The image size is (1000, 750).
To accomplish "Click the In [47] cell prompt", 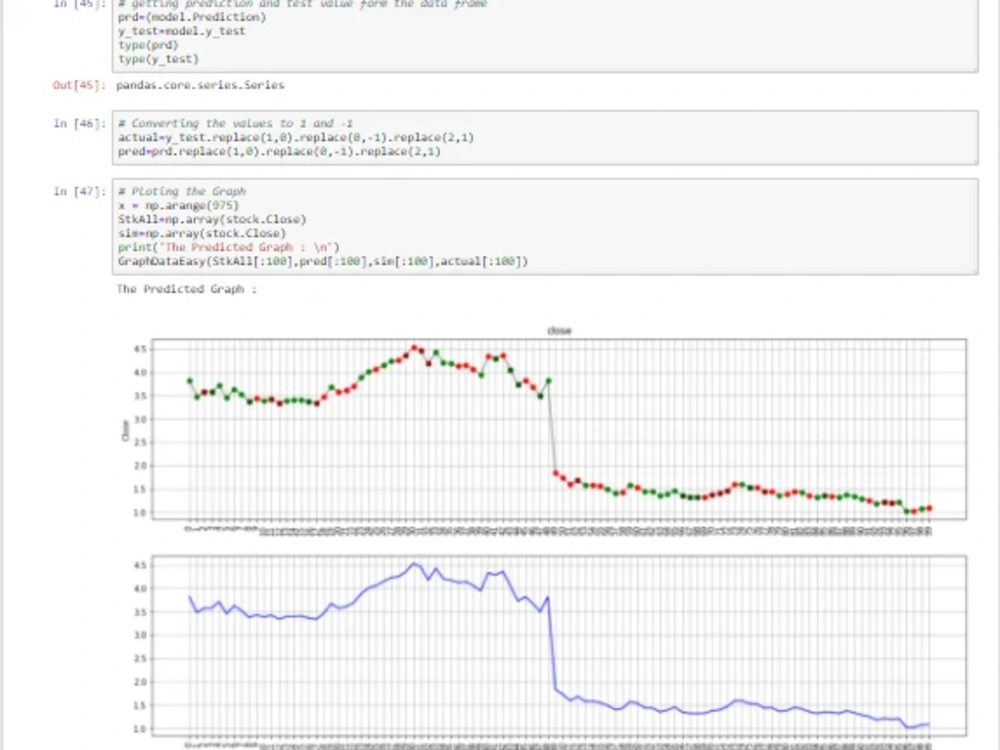I will [79, 191].
